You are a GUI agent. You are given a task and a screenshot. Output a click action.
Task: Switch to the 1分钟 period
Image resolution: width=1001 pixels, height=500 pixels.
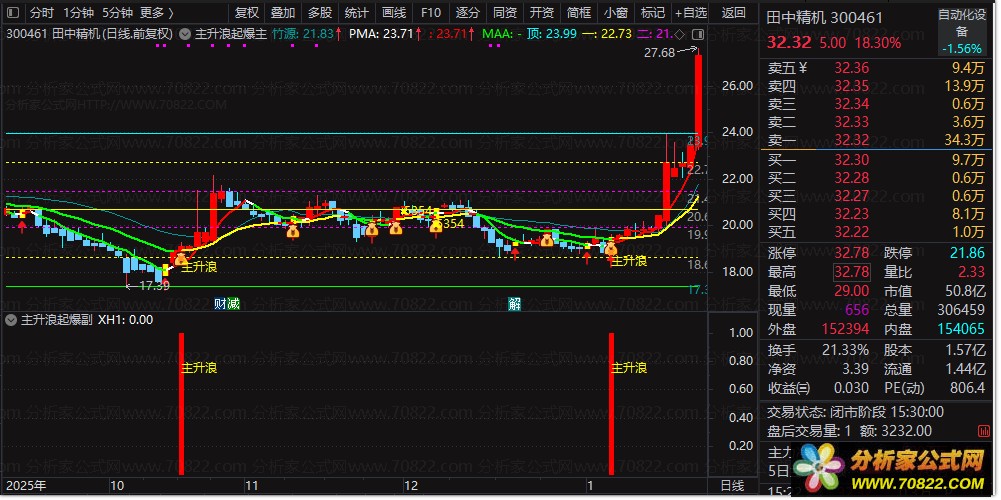click(79, 12)
